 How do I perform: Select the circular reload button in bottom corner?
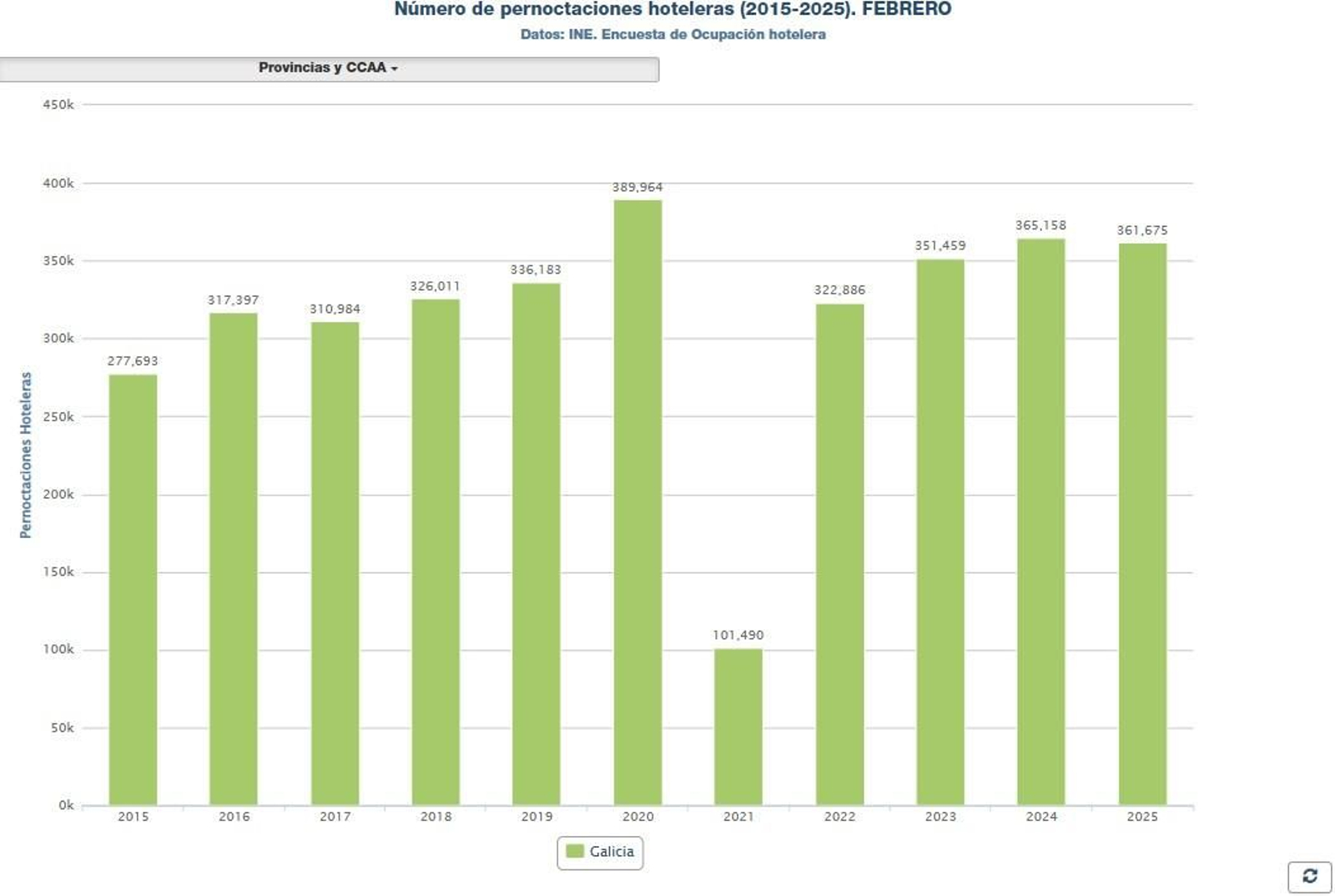click(1312, 878)
